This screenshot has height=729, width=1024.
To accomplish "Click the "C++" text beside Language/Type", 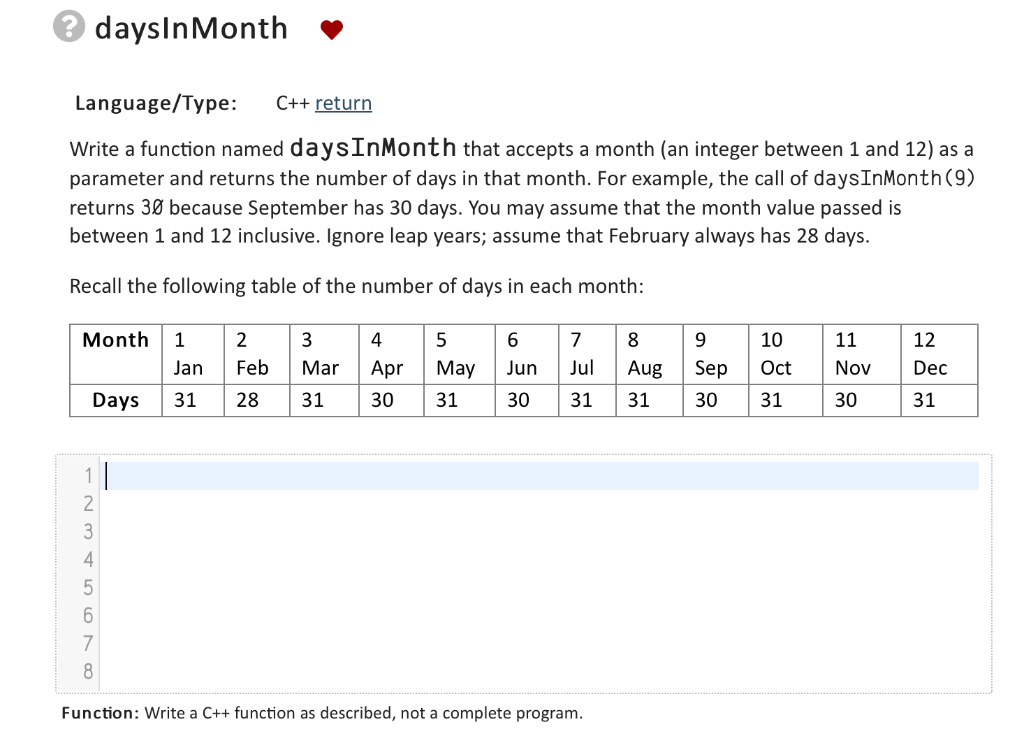I will [x=291, y=103].
